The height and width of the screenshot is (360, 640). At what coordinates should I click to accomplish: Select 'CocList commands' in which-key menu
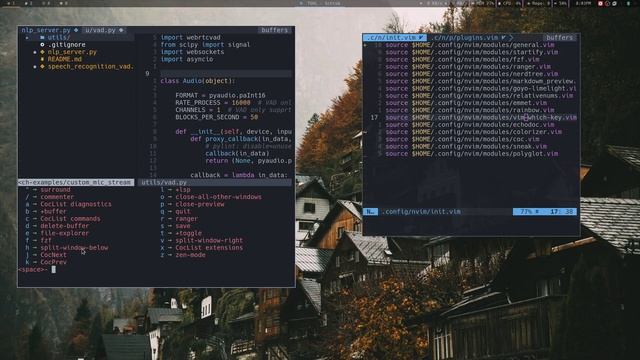tap(70, 219)
